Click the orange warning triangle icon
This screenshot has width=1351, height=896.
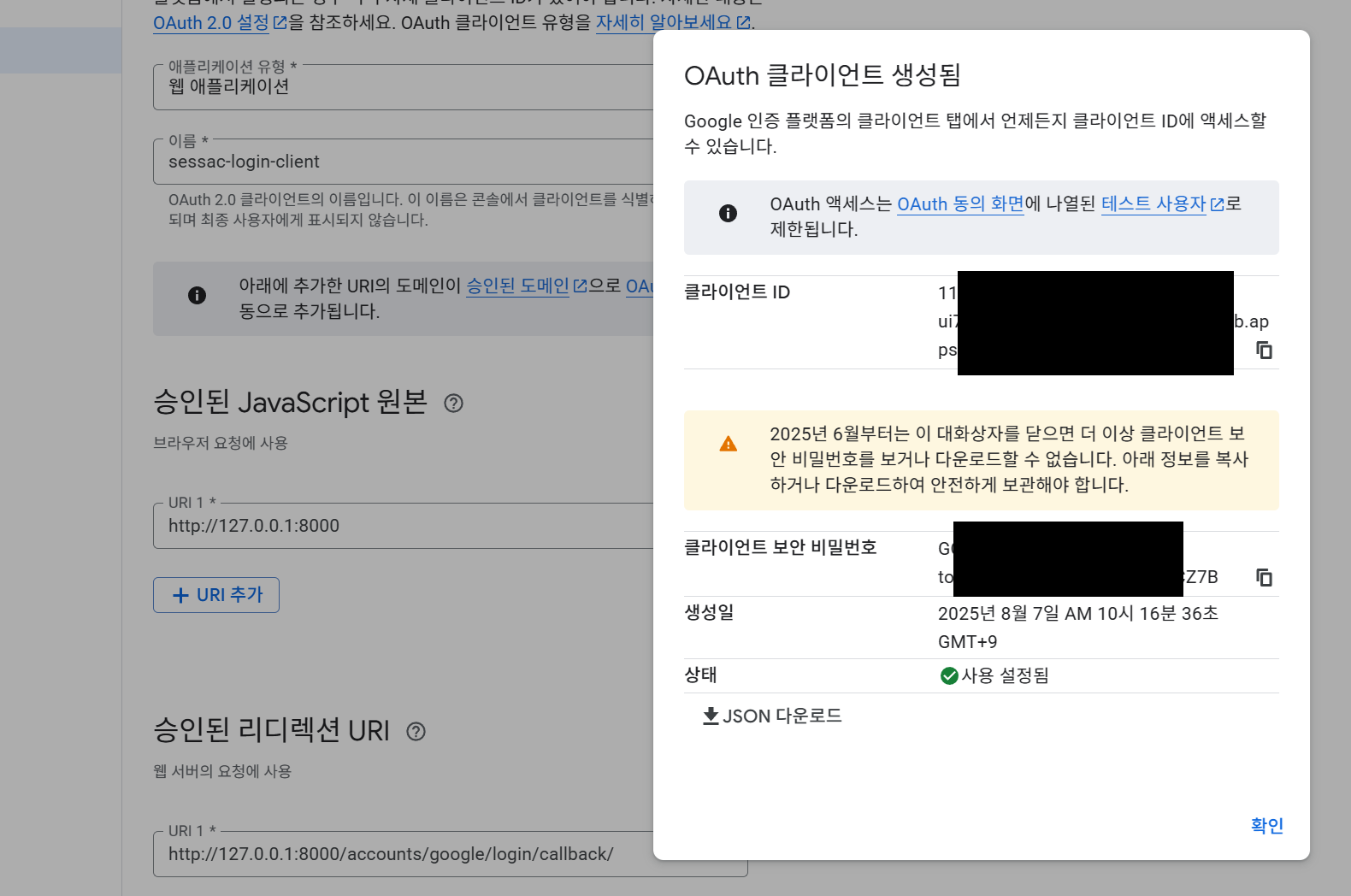[x=728, y=444]
